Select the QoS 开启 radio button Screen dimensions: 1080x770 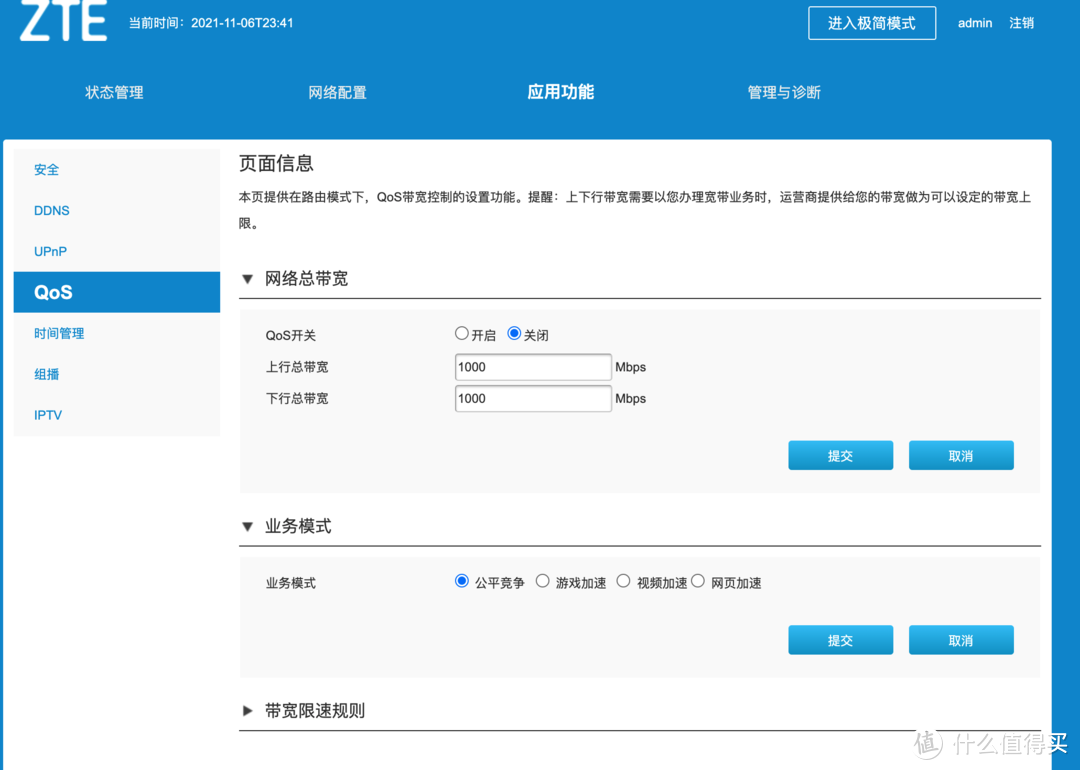click(462, 334)
